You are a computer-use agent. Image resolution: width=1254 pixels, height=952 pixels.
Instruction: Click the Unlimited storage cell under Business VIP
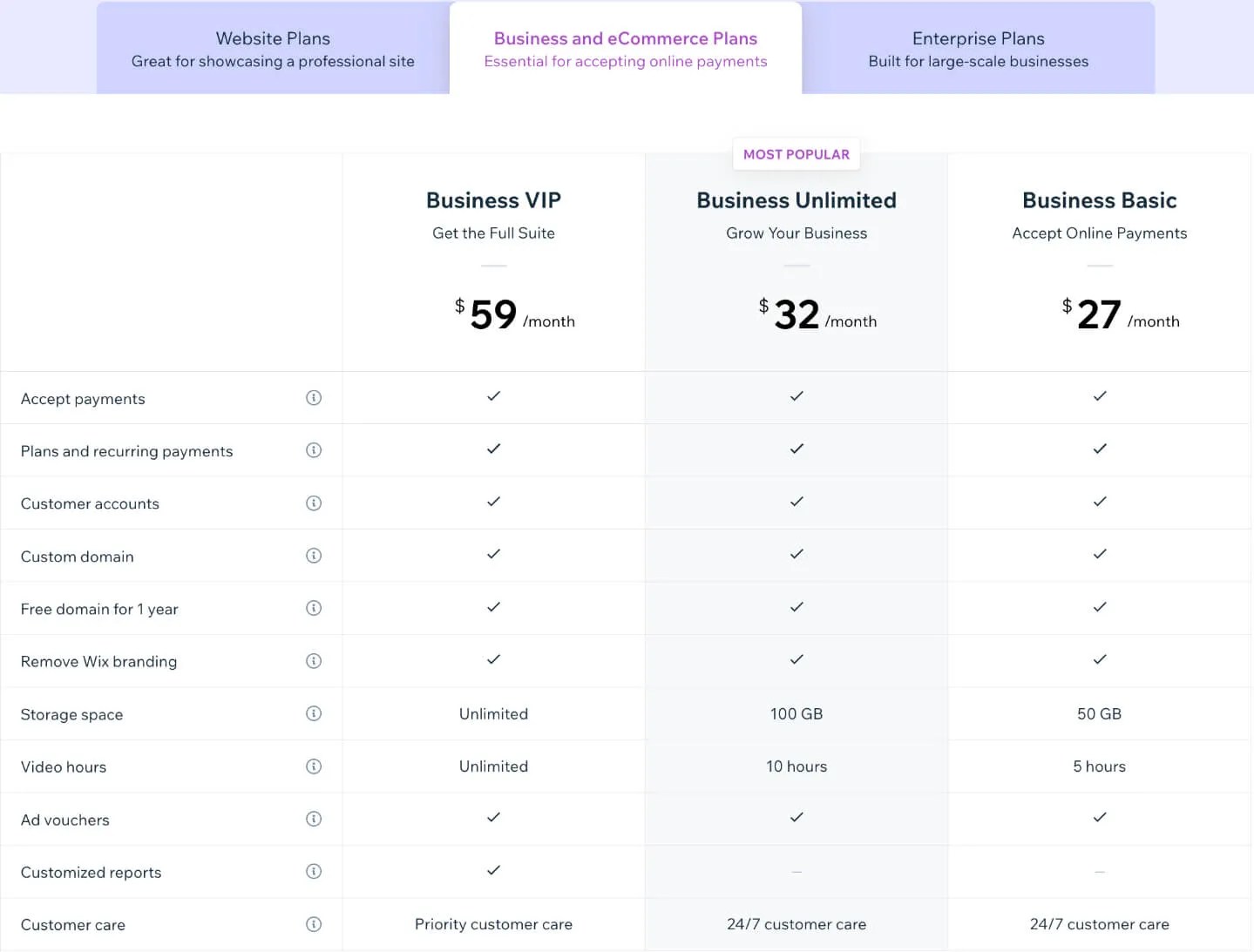pos(493,713)
